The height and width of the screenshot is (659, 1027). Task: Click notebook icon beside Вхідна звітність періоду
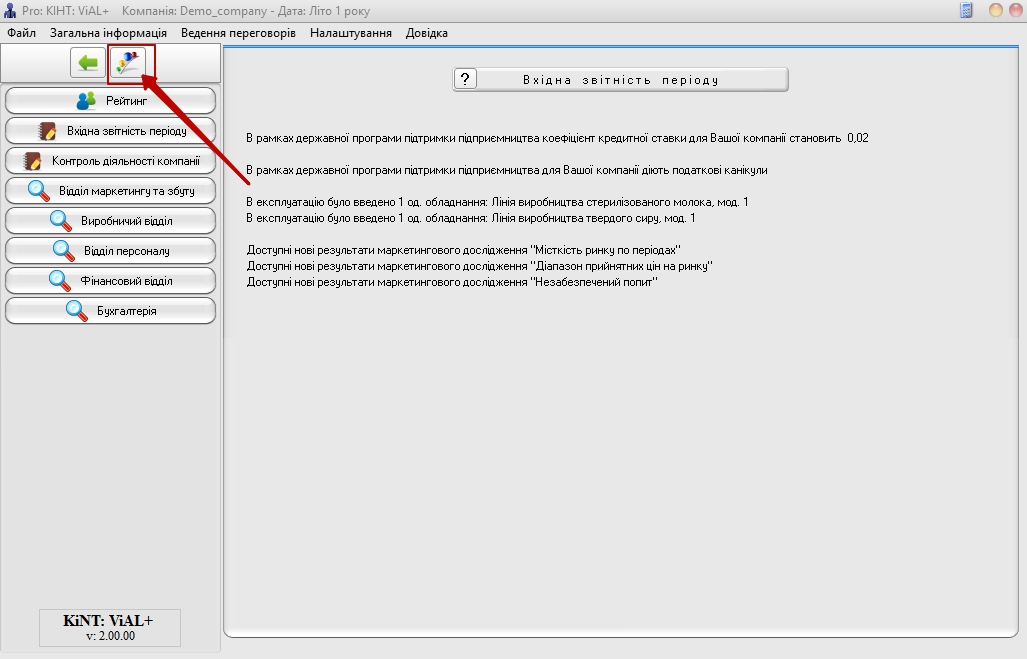(48, 131)
